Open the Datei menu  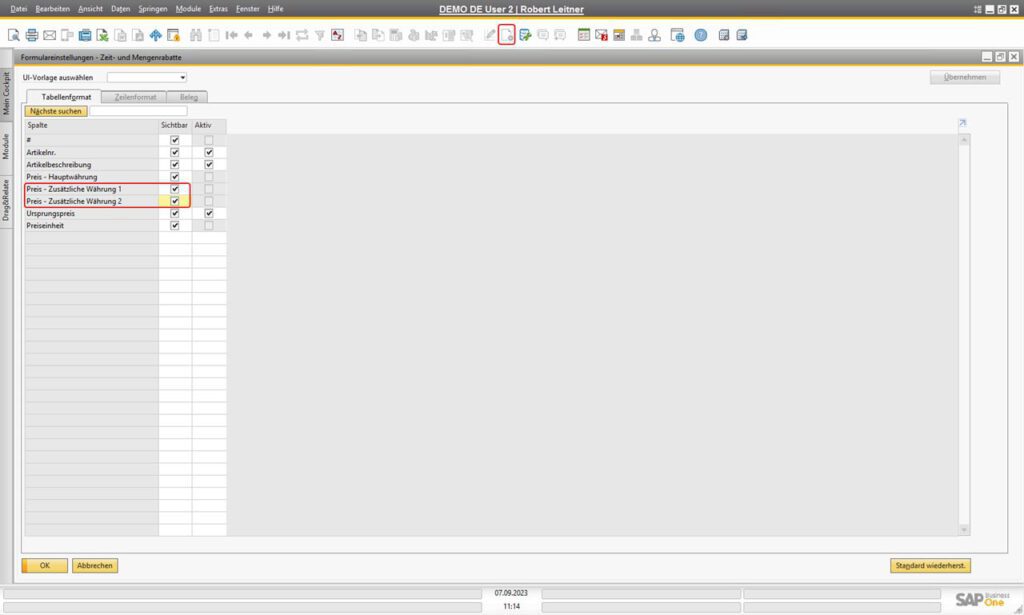(18, 9)
